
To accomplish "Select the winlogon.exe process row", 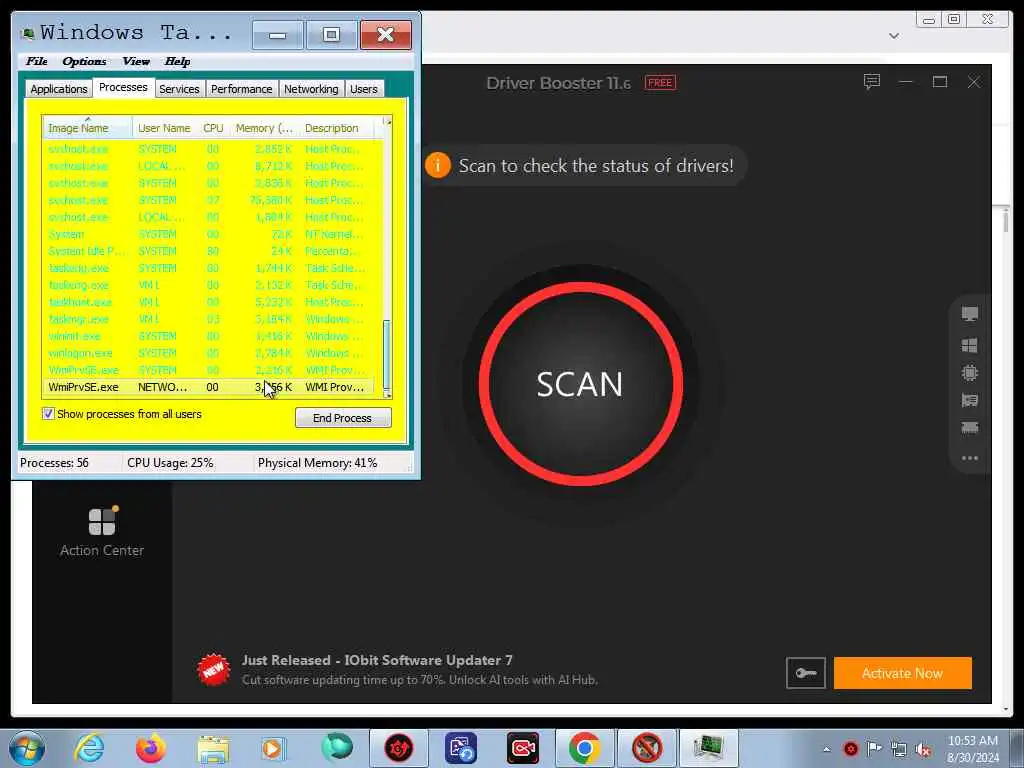I will (x=208, y=353).
